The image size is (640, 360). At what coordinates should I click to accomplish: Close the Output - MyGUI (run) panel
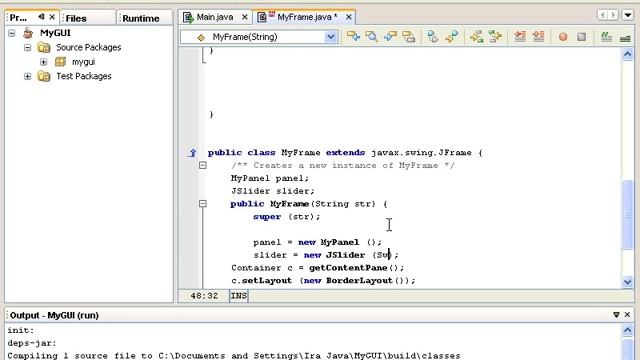tap(627, 315)
